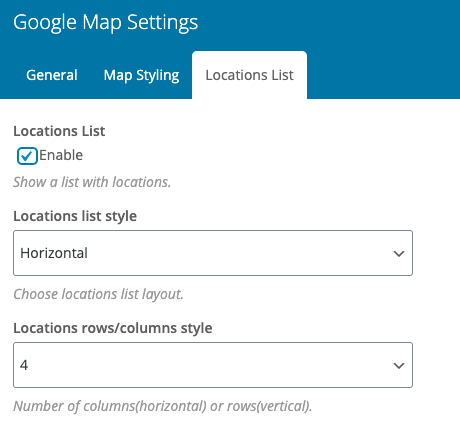Select the Locations List tab
460x430 pixels.
pos(249,75)
